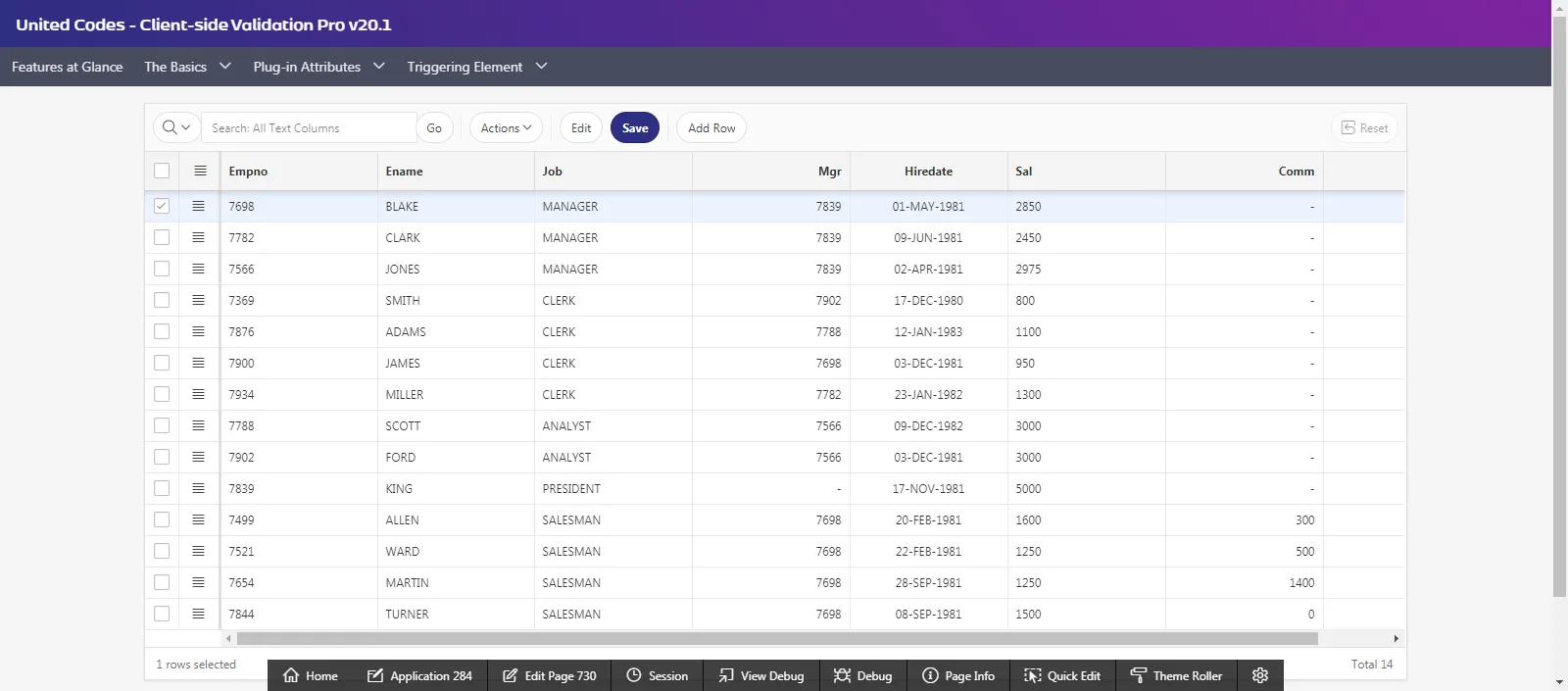Tick the select-all checkbox in grid header
Screen dimensions: 1568x691
pos(162,171)
